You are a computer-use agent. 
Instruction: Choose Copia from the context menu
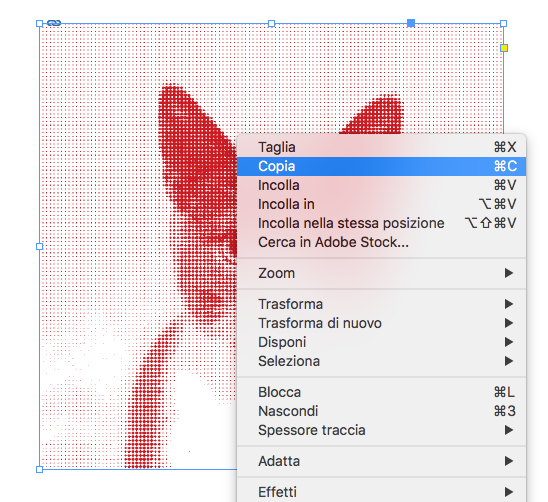click(x=381, y=166)
